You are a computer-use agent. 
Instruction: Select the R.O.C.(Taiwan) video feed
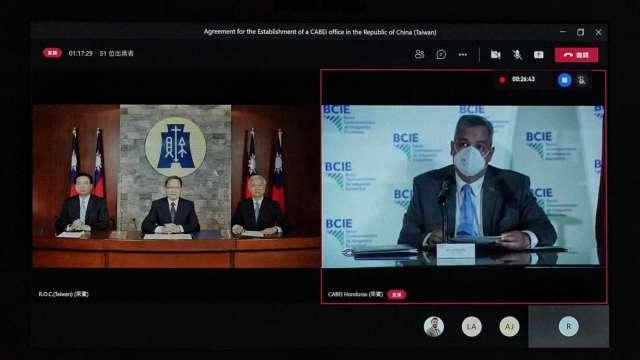[x=176, y=186]
